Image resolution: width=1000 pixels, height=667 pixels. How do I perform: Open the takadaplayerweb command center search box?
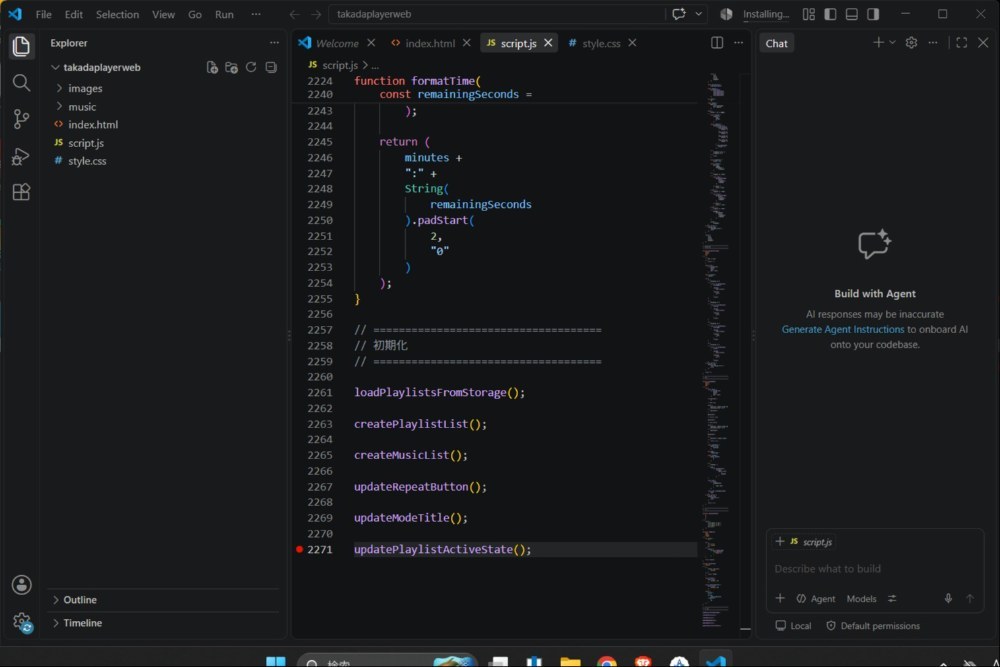coord(497,14)
